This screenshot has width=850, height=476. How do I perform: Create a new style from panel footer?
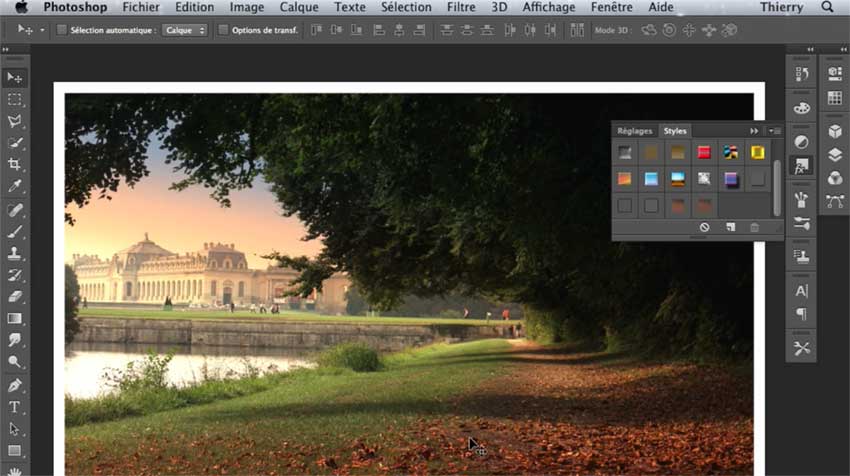coord(730,228)
